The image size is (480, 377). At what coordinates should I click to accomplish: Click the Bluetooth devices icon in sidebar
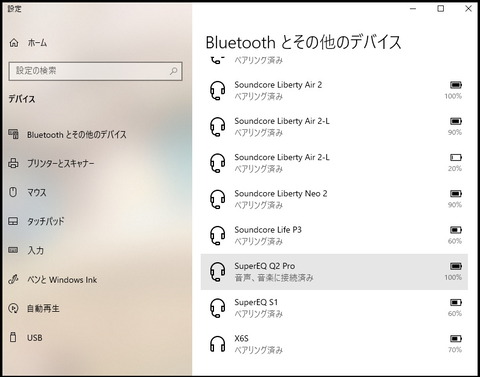tap(13, 134)
